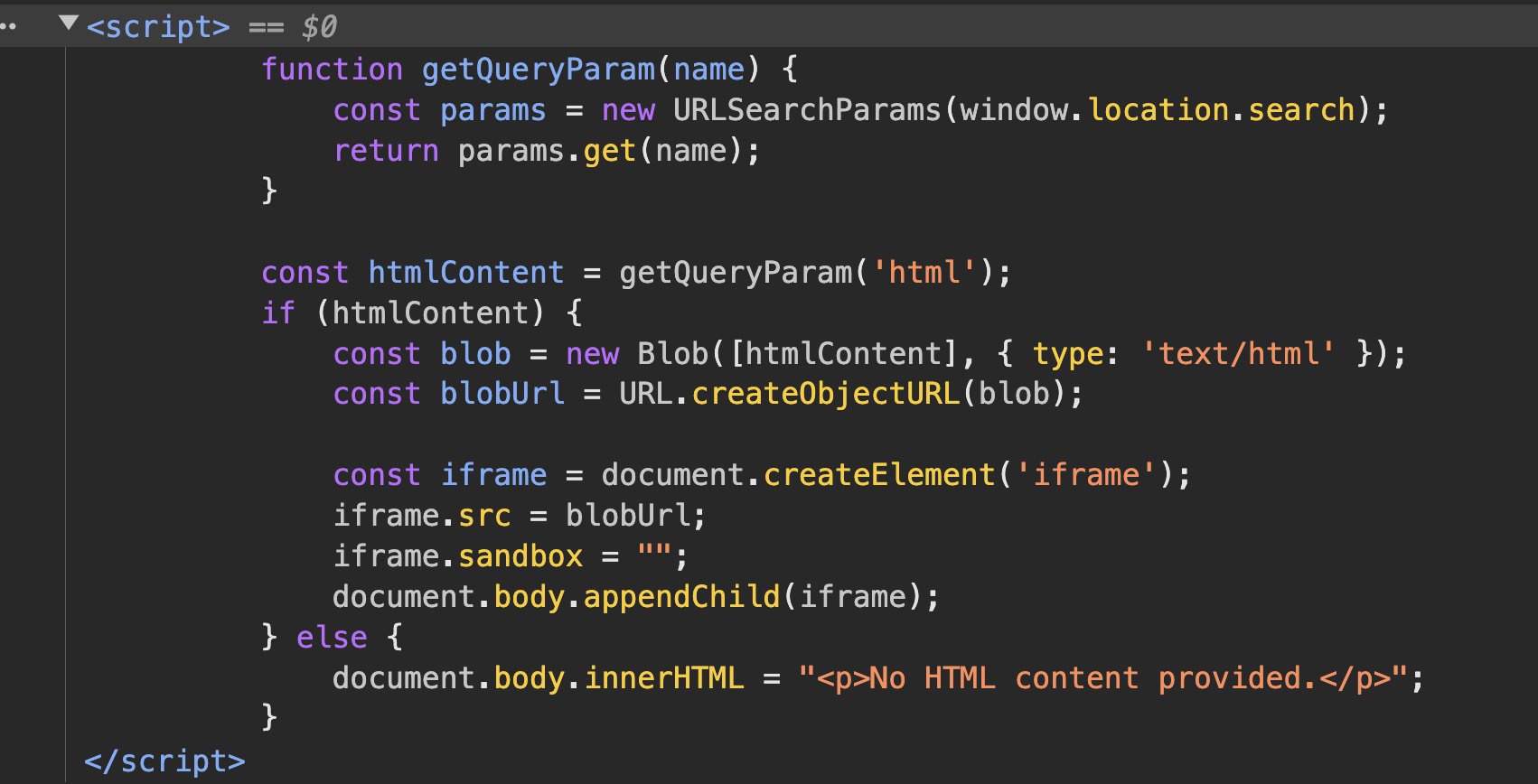Click the appendChild method call
The image size is (1538, 784).
(681, 597)
